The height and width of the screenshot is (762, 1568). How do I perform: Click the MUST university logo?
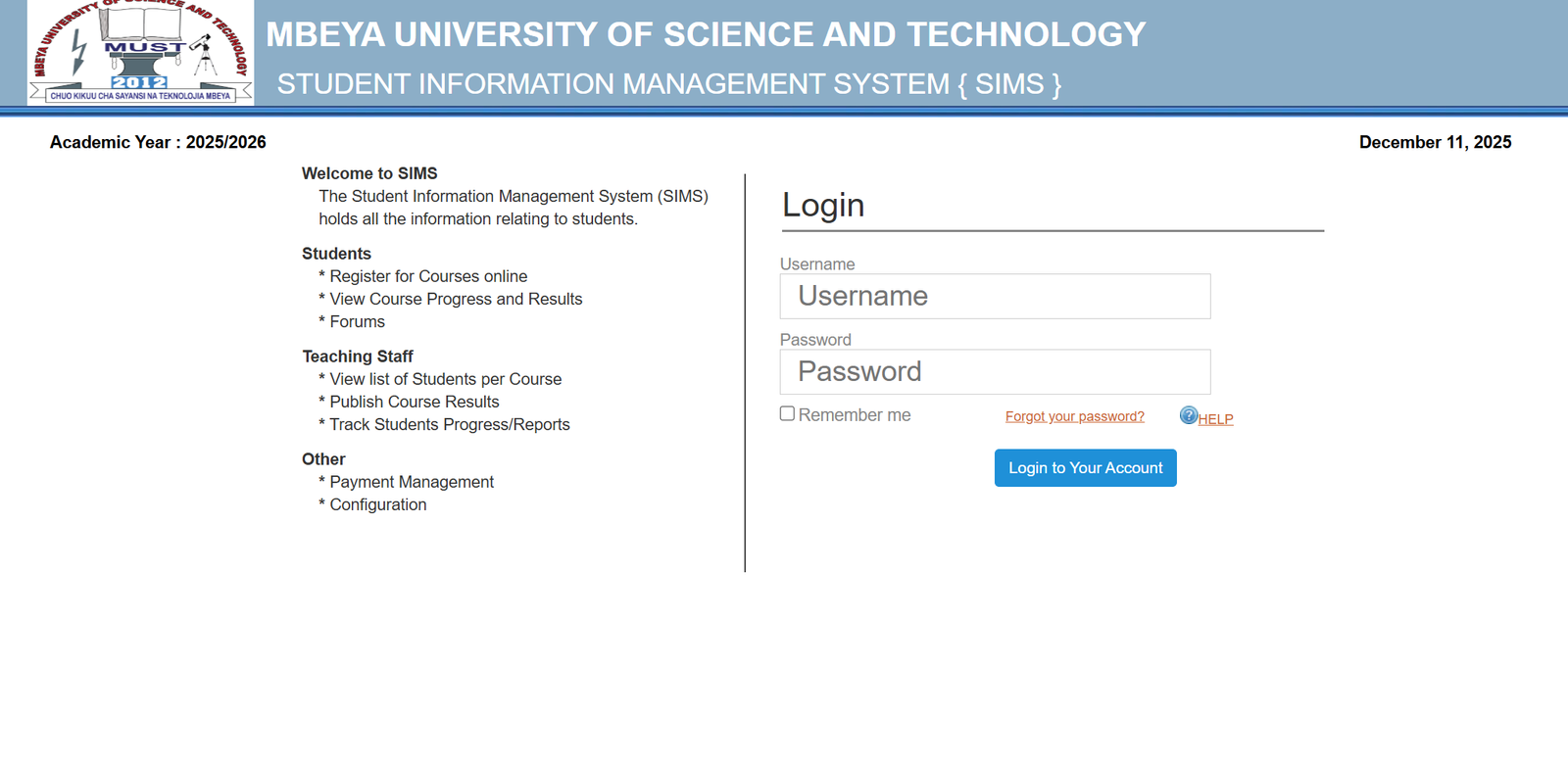[x=140, y=52]
